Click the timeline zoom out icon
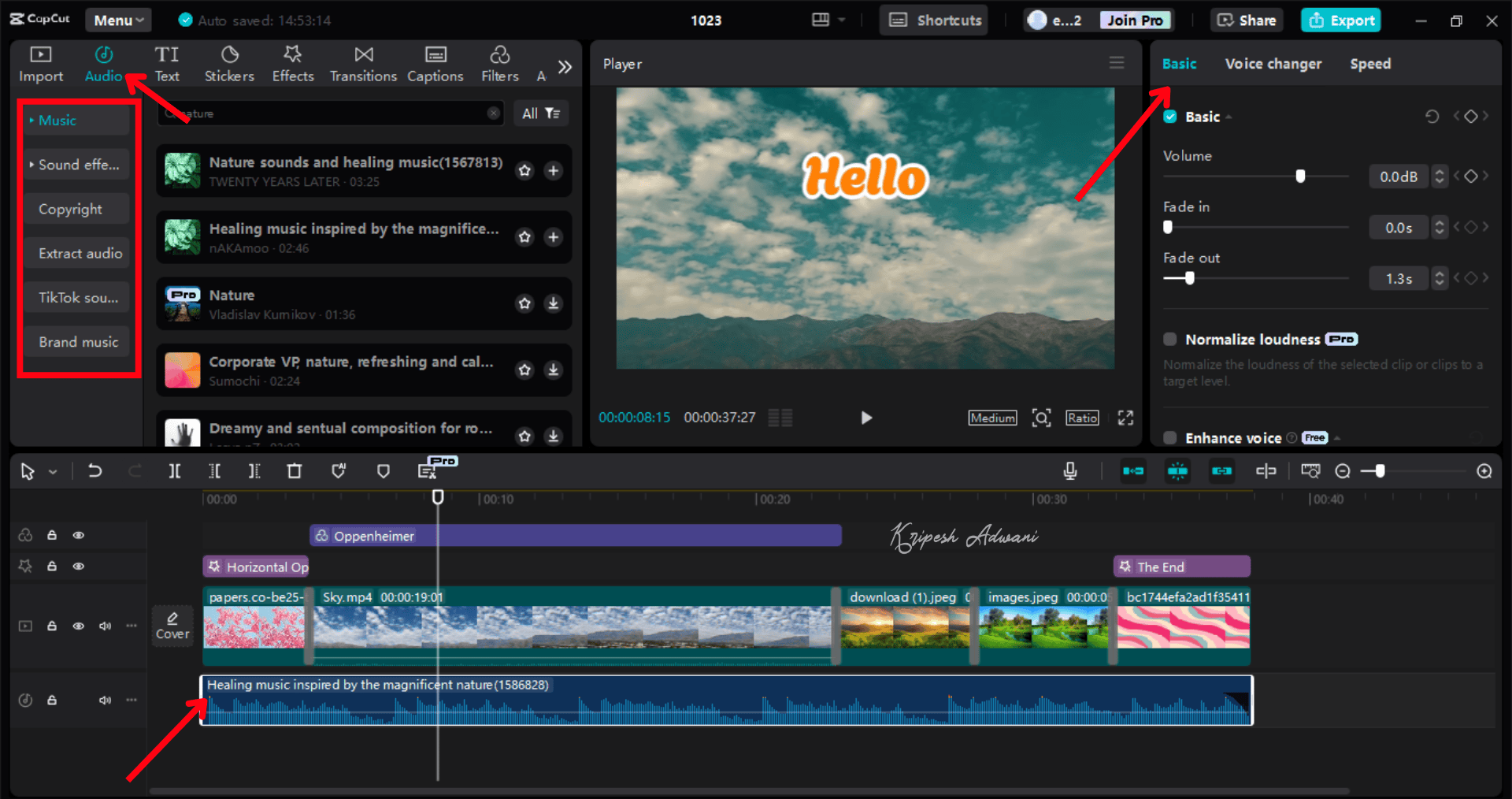The height and width of the screenshot is (799, 1512). 1343,471
